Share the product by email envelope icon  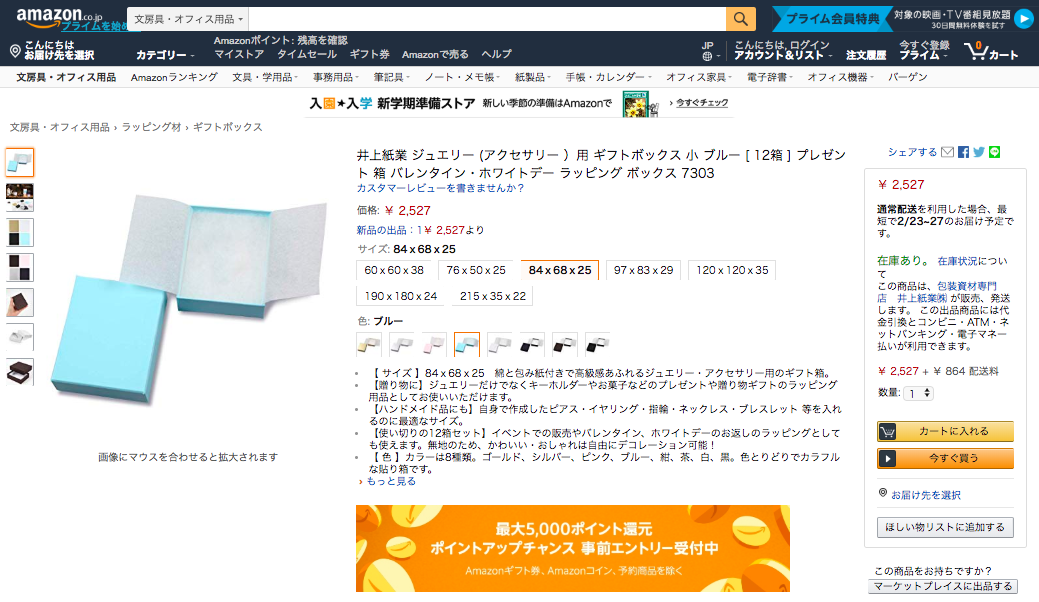click(x=948, y=152)
